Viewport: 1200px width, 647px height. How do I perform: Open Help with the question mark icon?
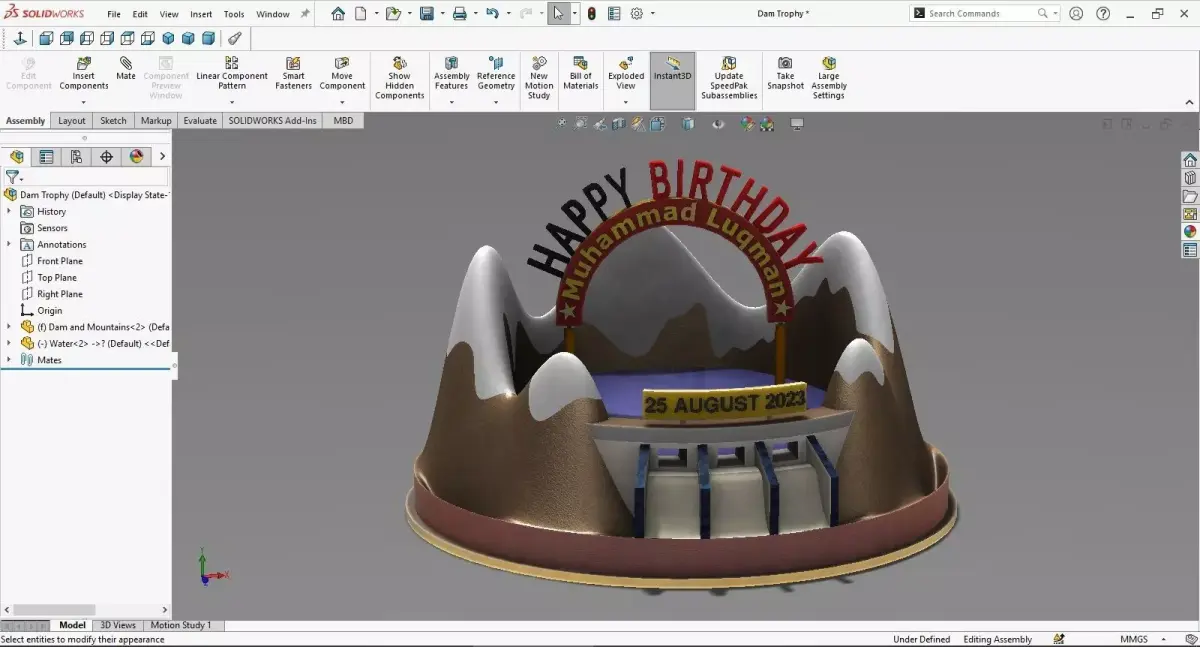point(1103,14)
